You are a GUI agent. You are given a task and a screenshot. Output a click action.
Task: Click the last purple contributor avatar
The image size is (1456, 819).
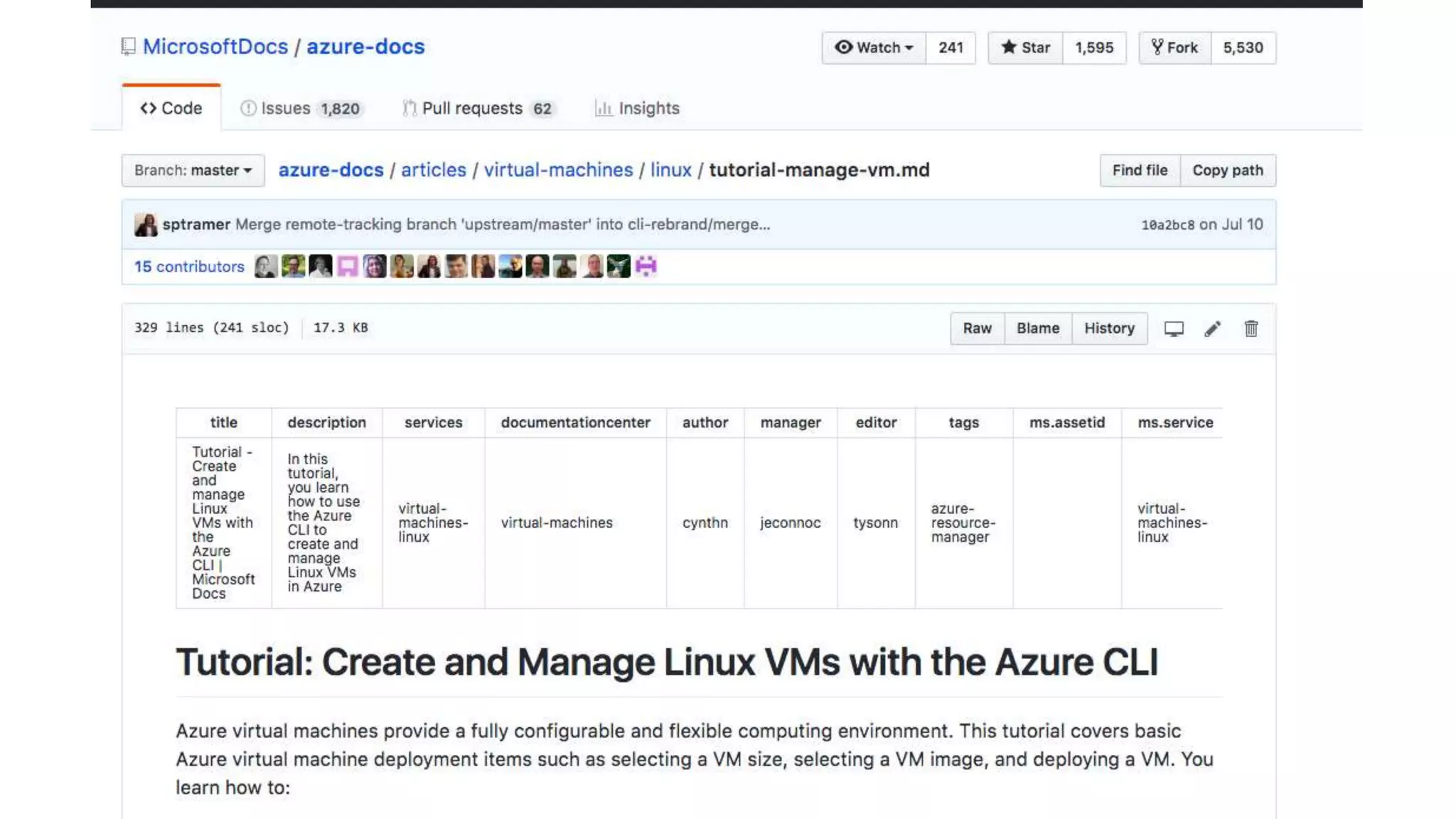pyautogui.click(x=646, y=267)
